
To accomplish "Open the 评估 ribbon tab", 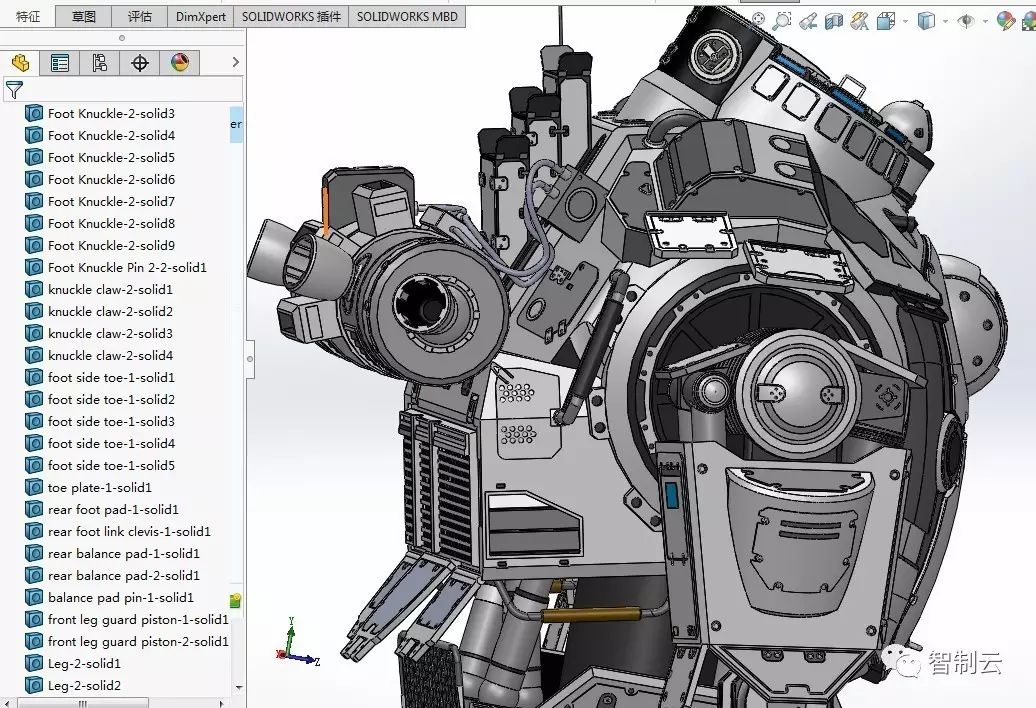I will tap(139, 17).
